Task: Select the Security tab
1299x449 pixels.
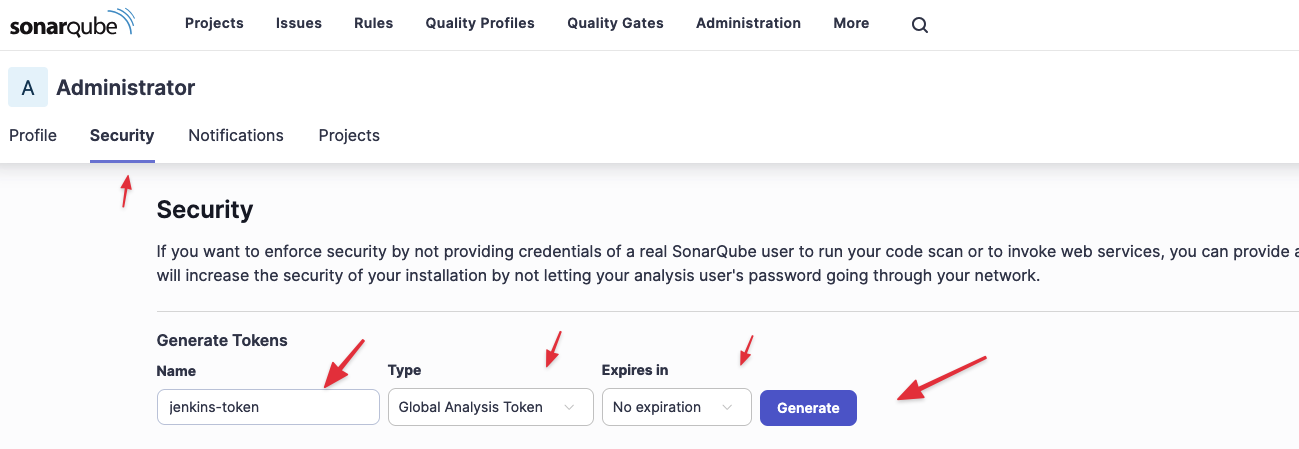Action: coord(122,135)
